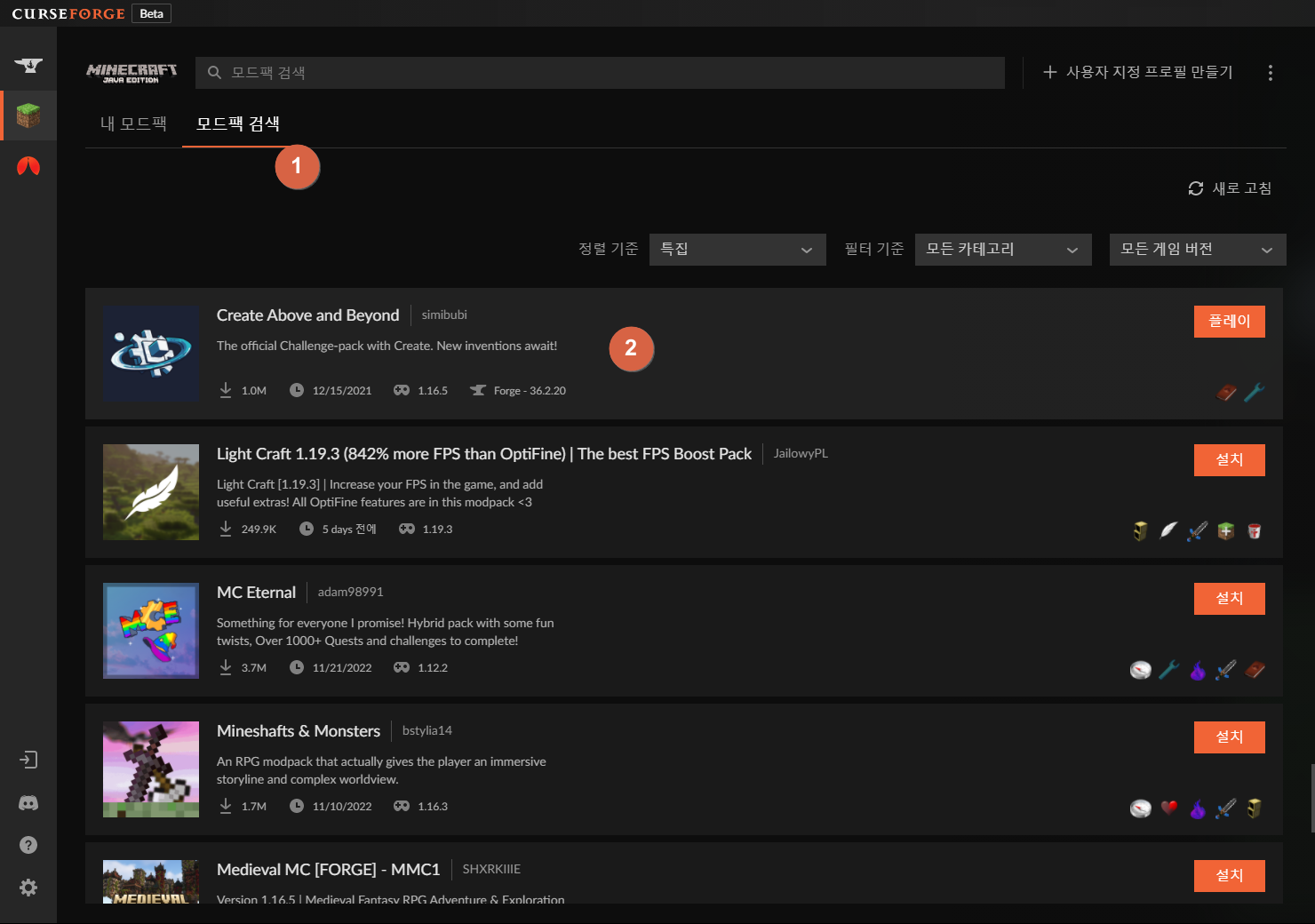Screen dimensions: 1315x924
Task: Open the Medieval MC thumbnail
Action: pyautogui.click(x=151, y=882)
